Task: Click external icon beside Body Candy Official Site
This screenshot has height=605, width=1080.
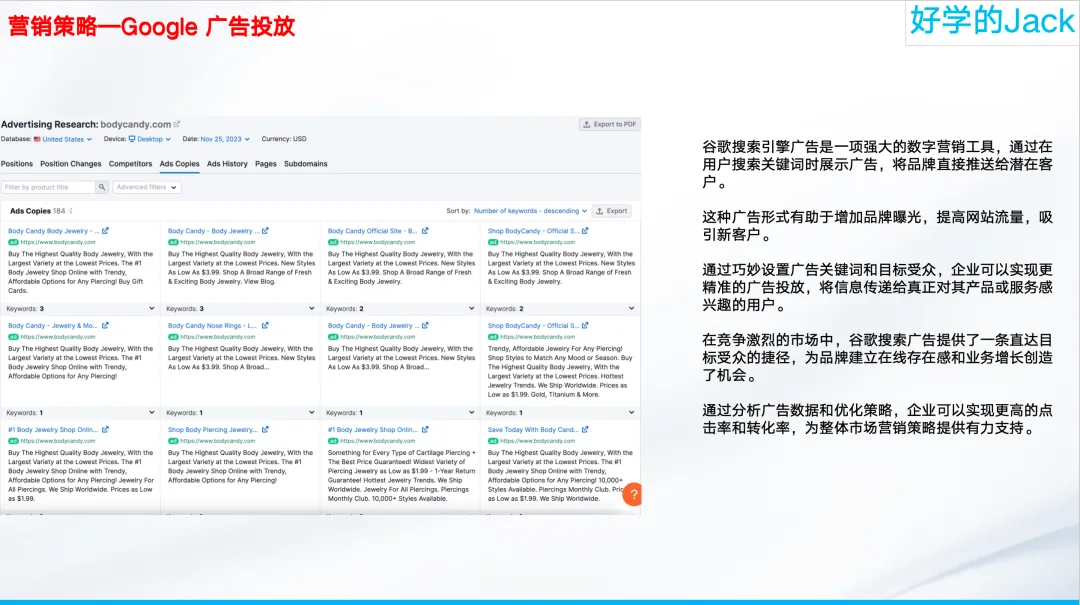Action: pos(425,231)
